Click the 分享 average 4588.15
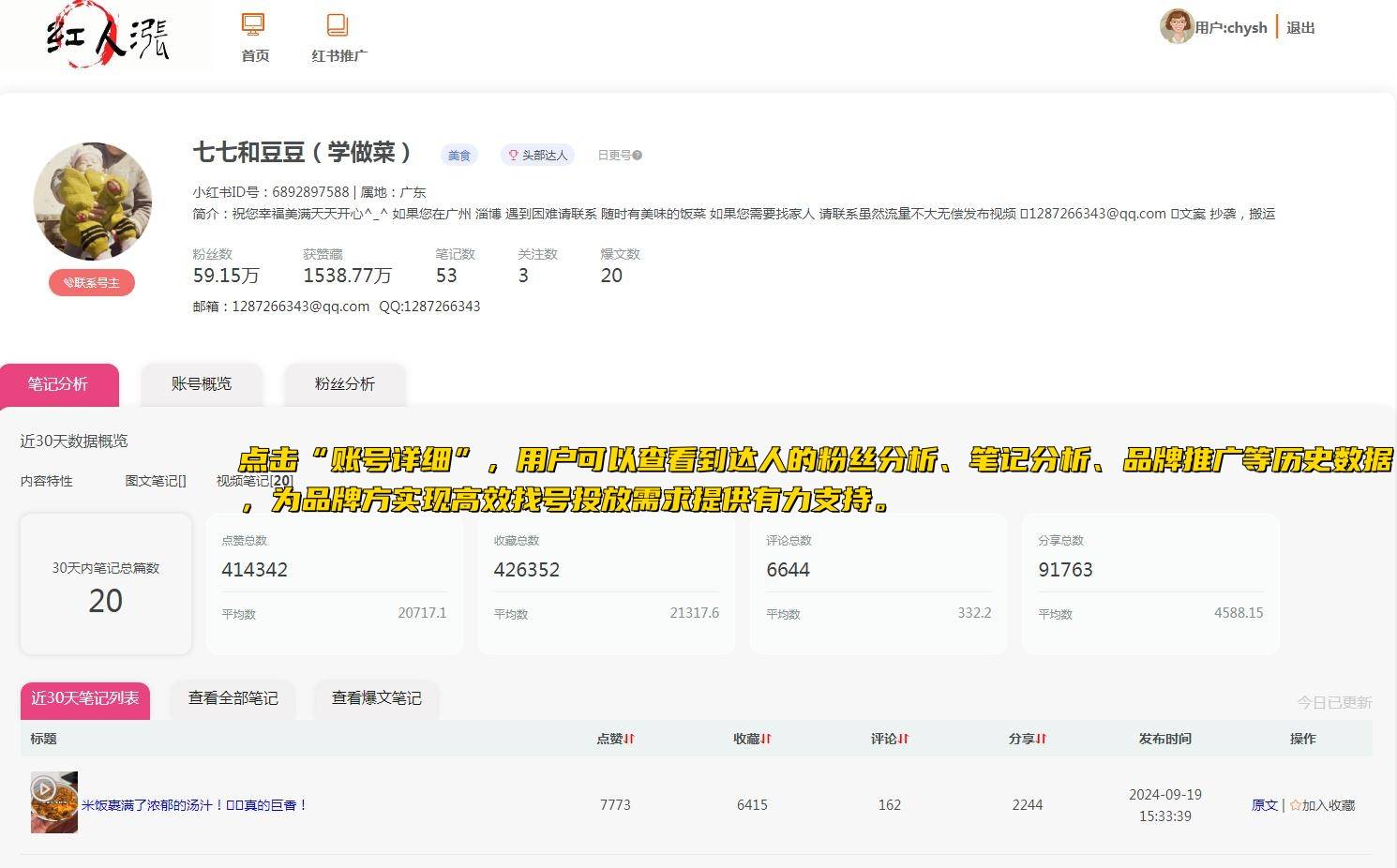This screenshot has height=868, width=1397. 1239,613
